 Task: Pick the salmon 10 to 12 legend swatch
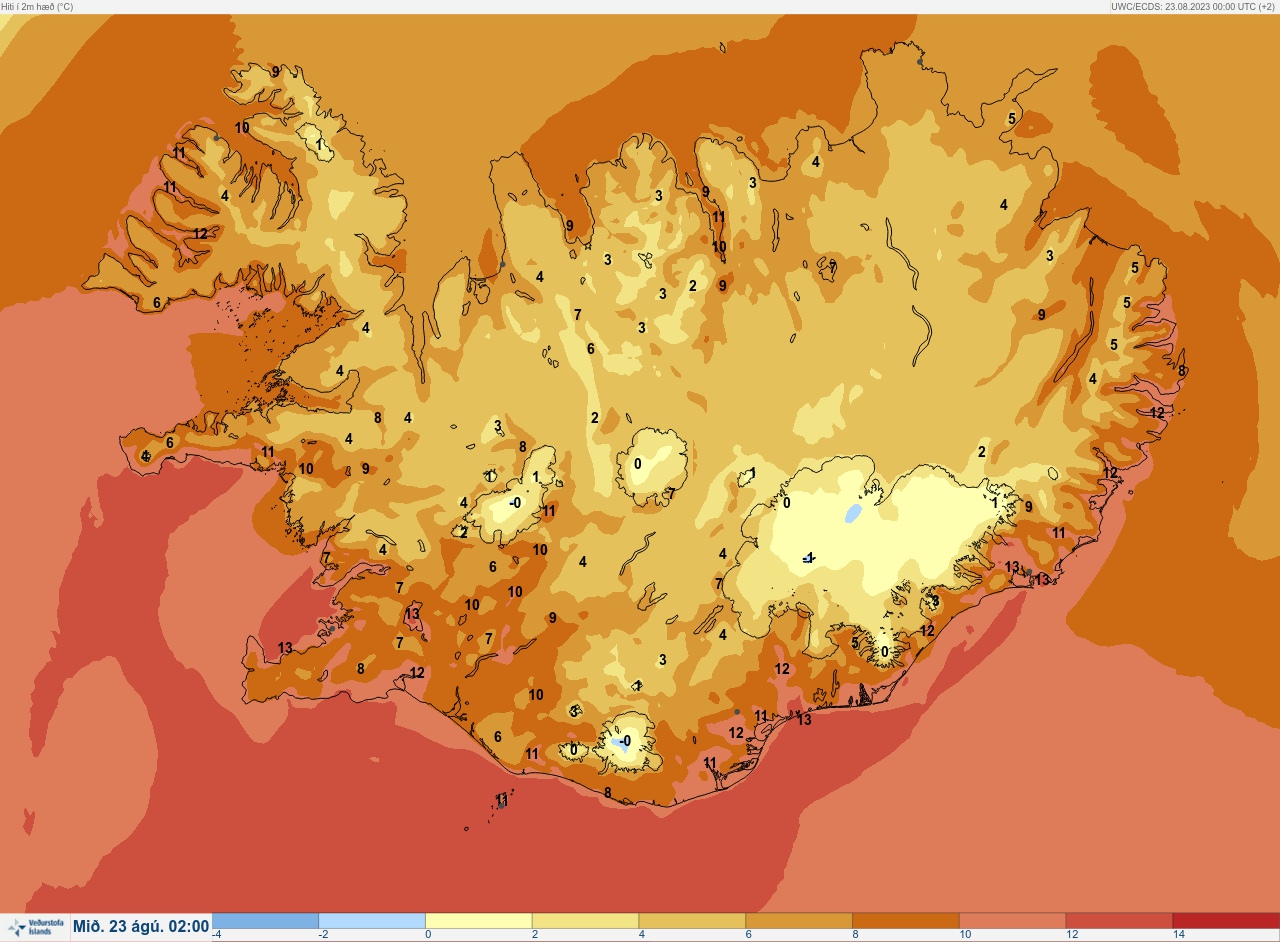(1012, 921)
